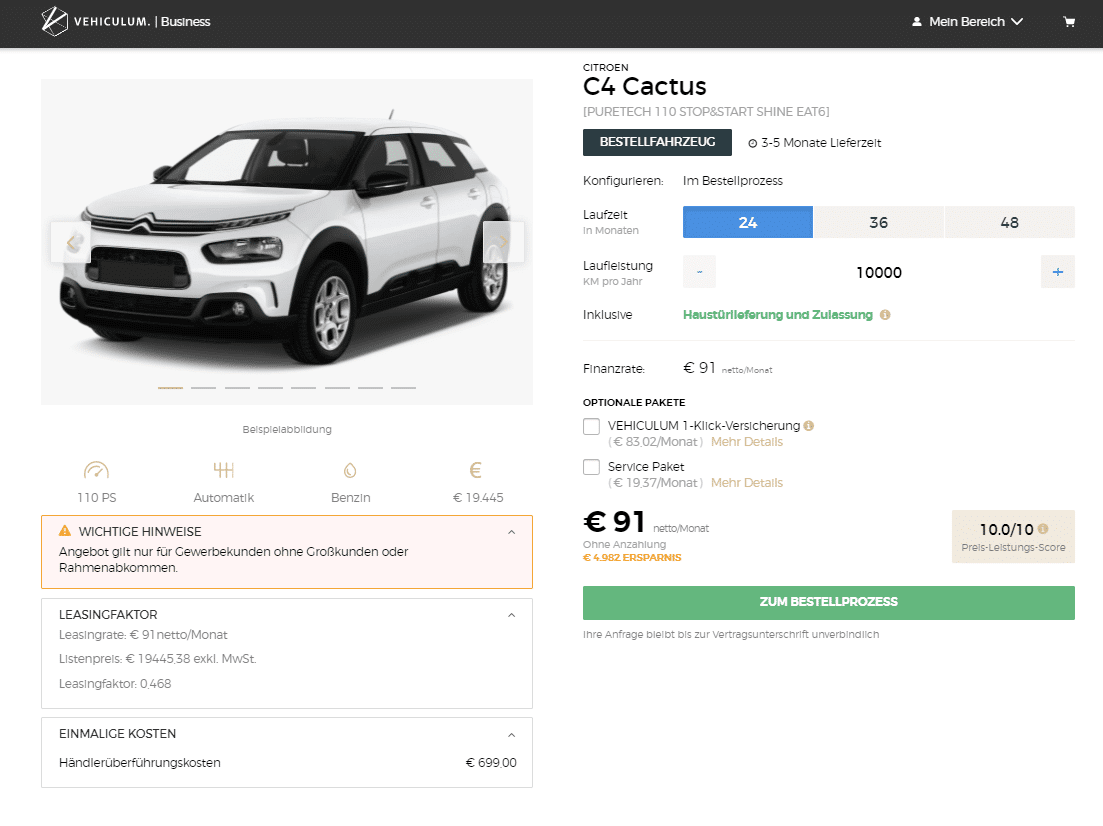Click the 110 PS speedometer icon

96,470
